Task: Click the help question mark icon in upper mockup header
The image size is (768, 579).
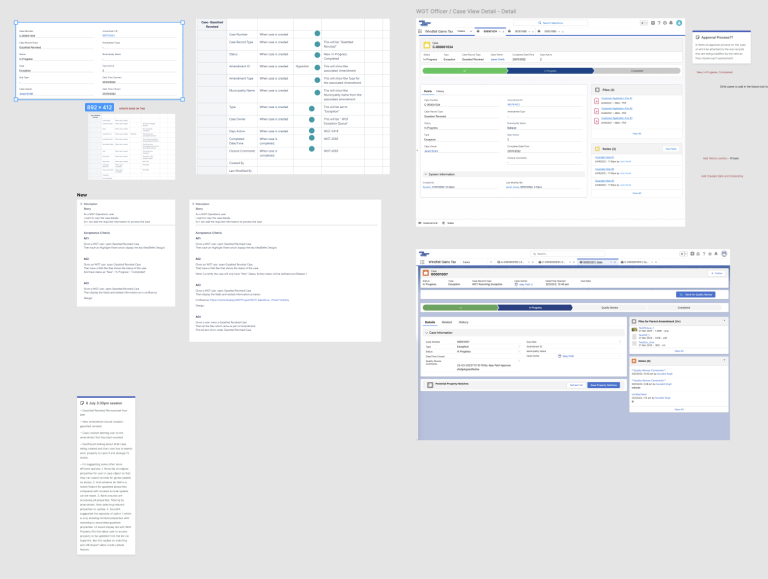Action: tap(659, 23)
